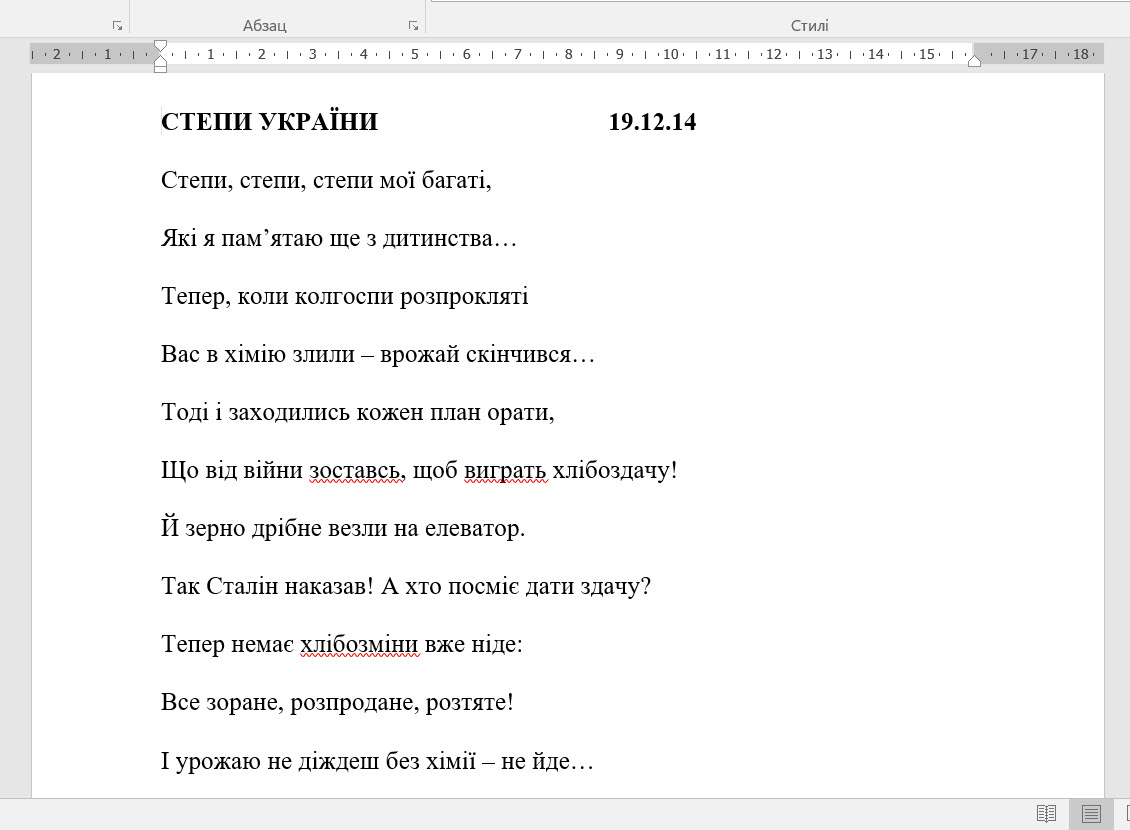Click the underlined word 'виграть'
This screenshot has width=1130, height=830.
click(505, 470)
